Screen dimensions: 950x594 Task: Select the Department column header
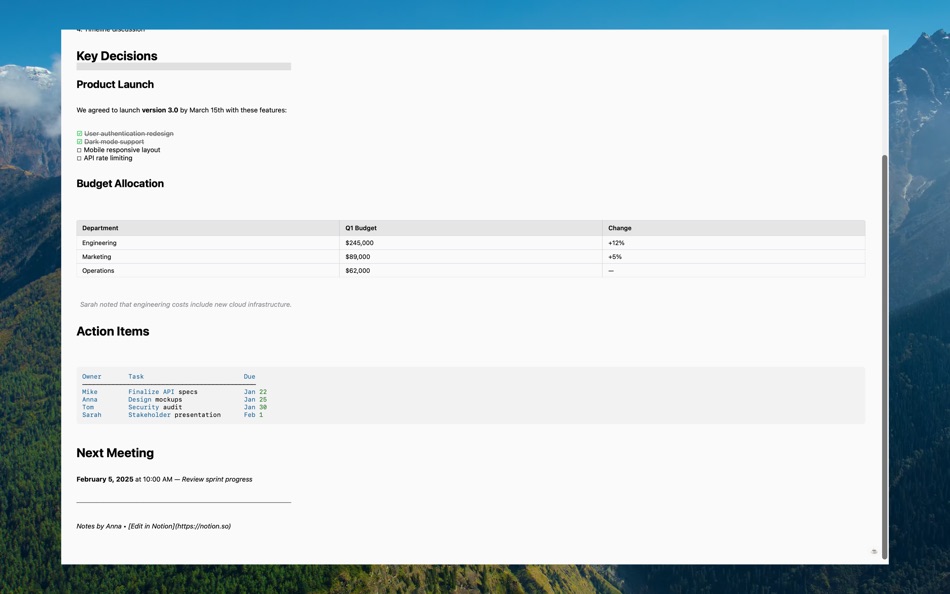[208, 228]
